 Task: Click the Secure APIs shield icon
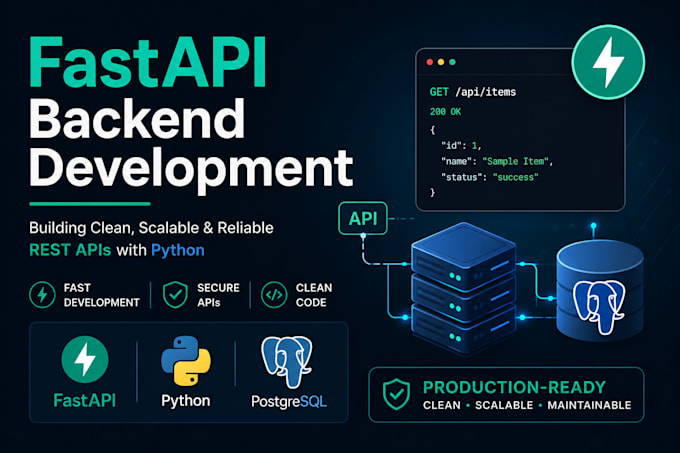point(175,295)
